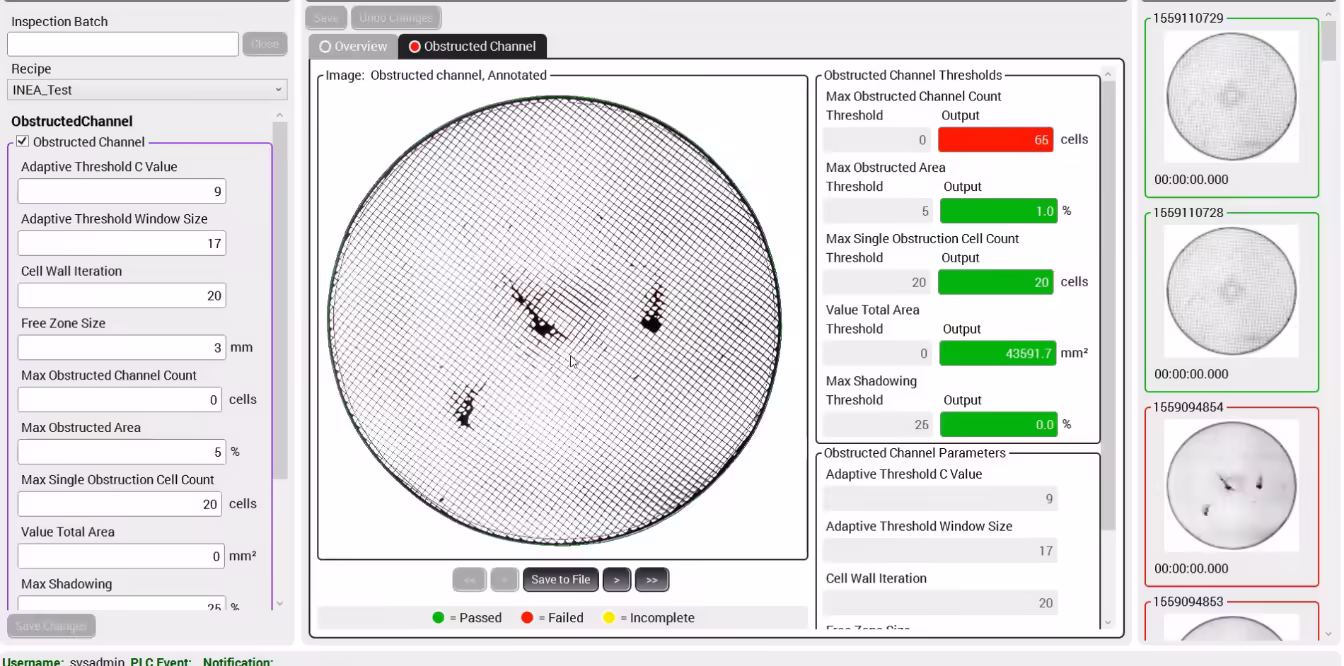This screenshot has width=1344, height=666.
Task: Click the Save to File button
Action: point(560,579)
